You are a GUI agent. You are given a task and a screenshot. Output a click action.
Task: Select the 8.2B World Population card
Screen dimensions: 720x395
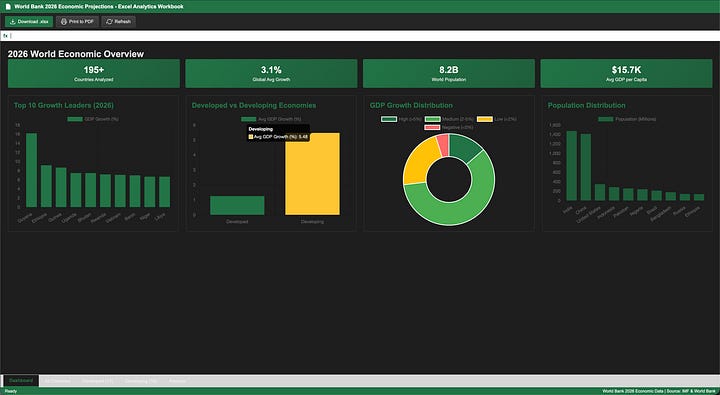(x=449, y=73)
